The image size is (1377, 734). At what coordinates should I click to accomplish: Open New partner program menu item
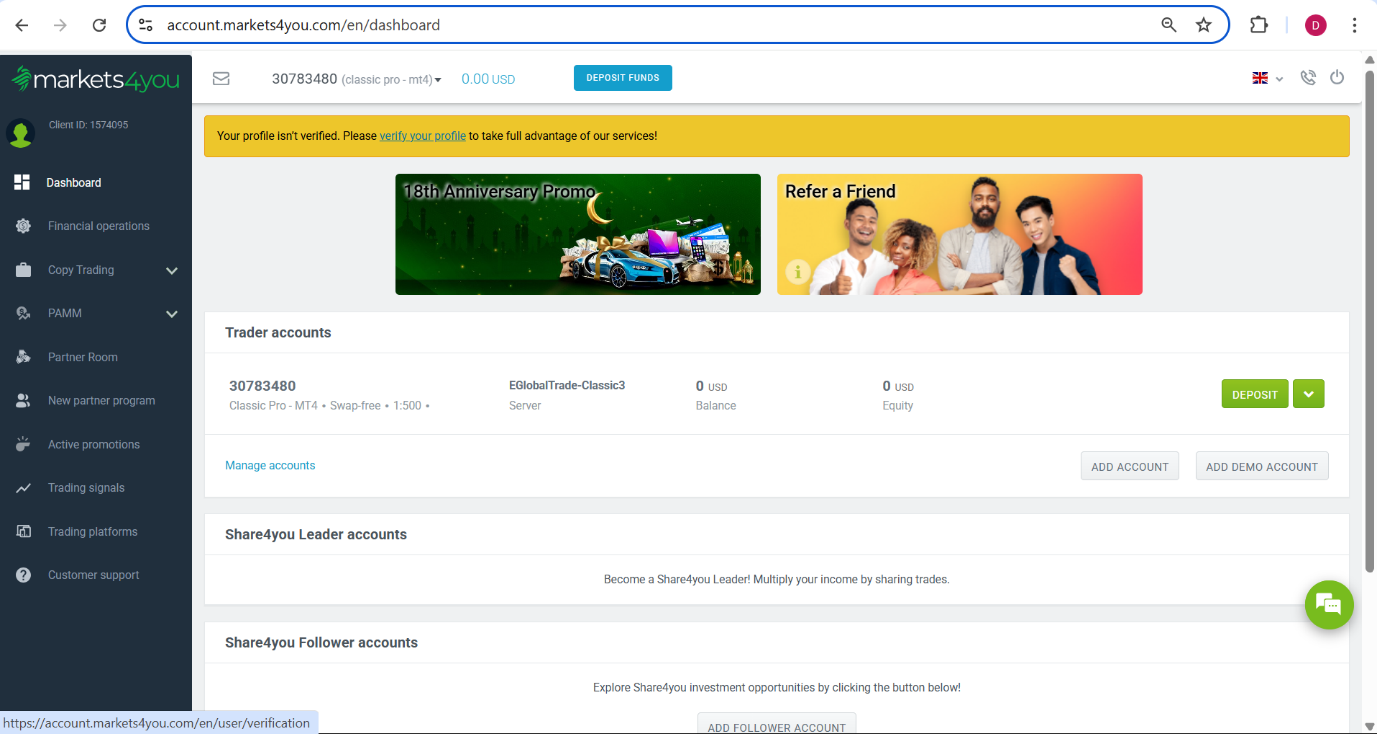coord(102,401)
